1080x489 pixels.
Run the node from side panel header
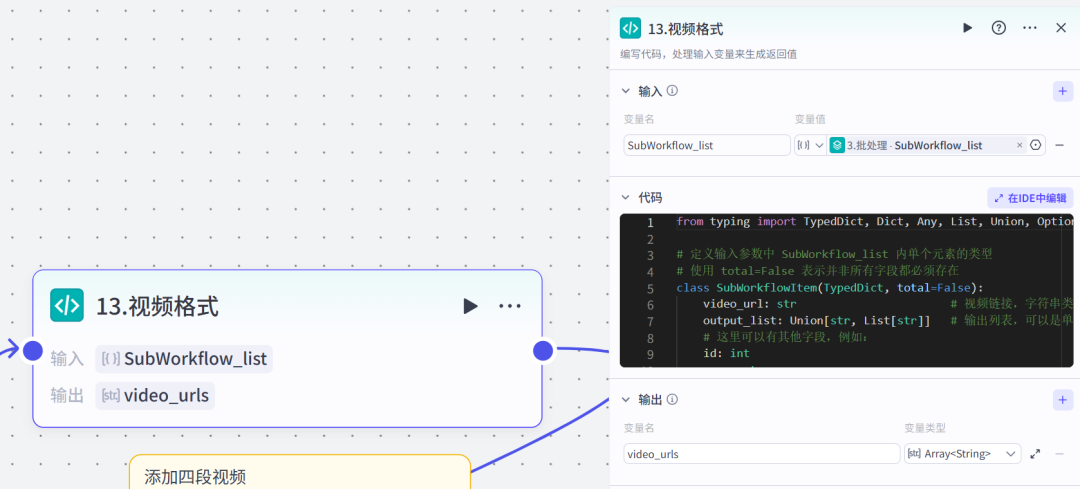click(x=968, y=28)
